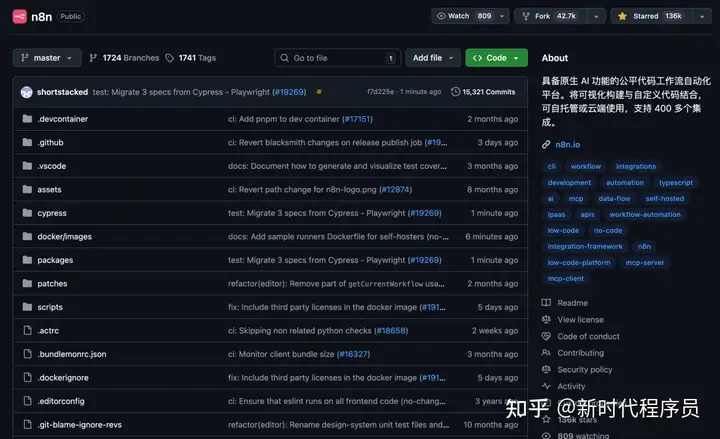The image size is (720, 439).
Task: Open pull request #16327 link
Action: (353, 354)
